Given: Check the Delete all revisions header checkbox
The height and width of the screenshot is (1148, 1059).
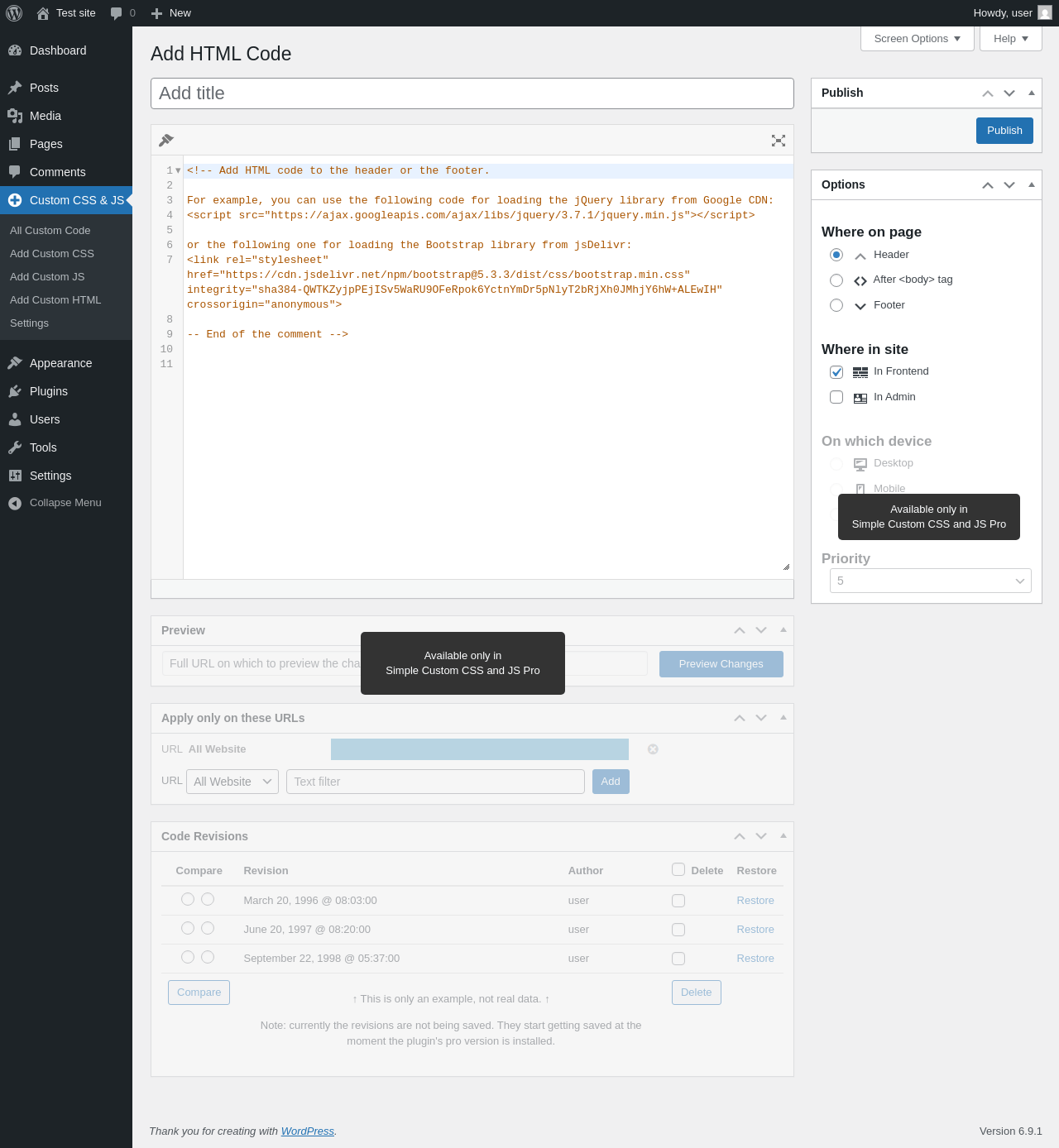Looking at the screenshot, I should tap(678, 869).
